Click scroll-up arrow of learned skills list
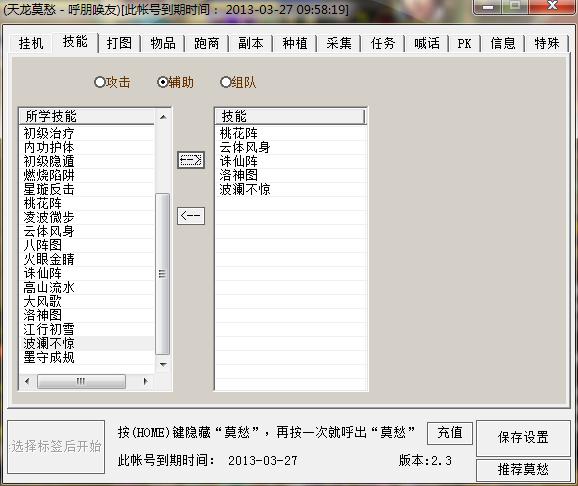The image size is (578, 486). (163, 117)
